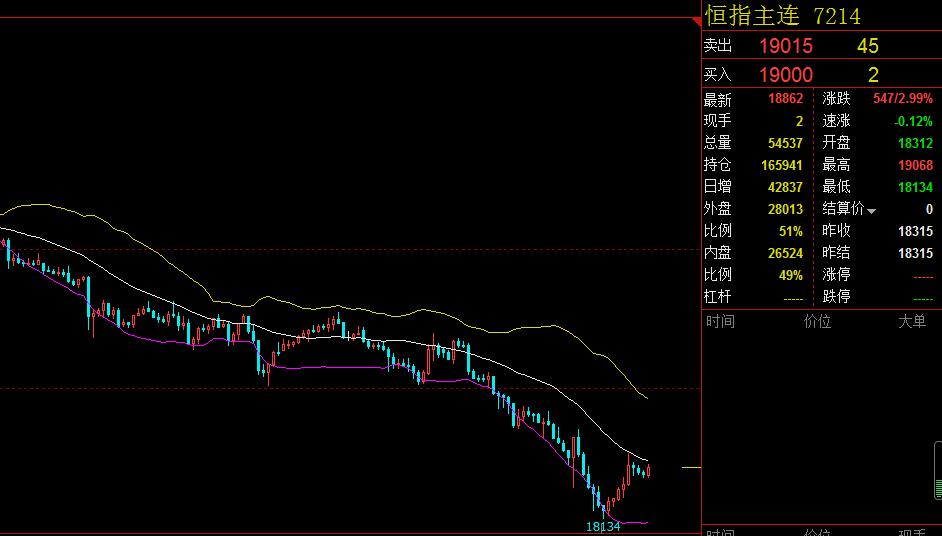Click the 外盘 value 28013

pos(785,209)
